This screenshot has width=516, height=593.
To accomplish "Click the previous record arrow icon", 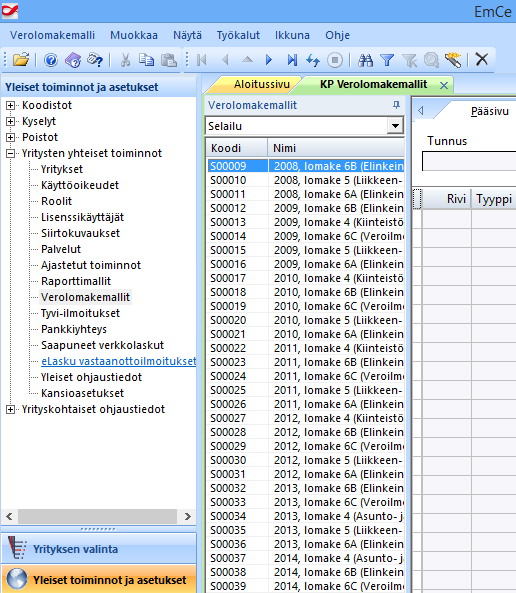I will (225, 60).
